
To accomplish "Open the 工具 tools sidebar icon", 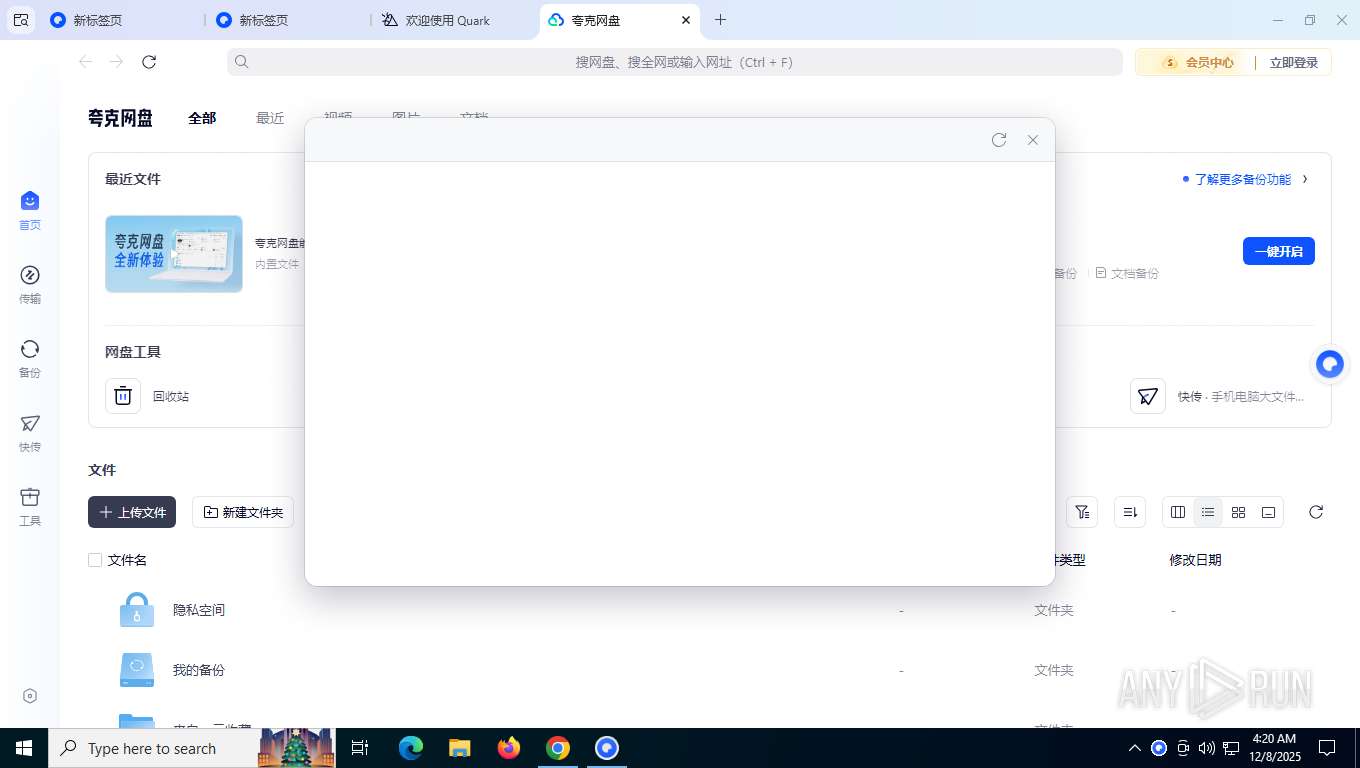I will point(30,497).
